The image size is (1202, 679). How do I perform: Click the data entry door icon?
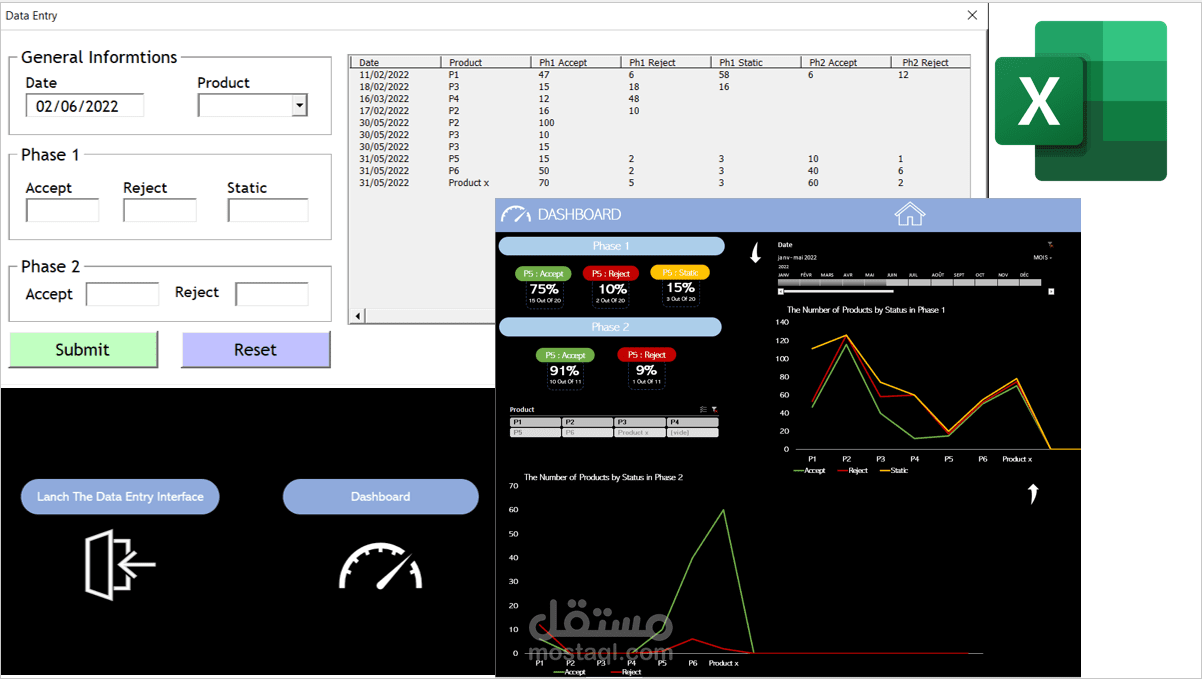[120, 563]
